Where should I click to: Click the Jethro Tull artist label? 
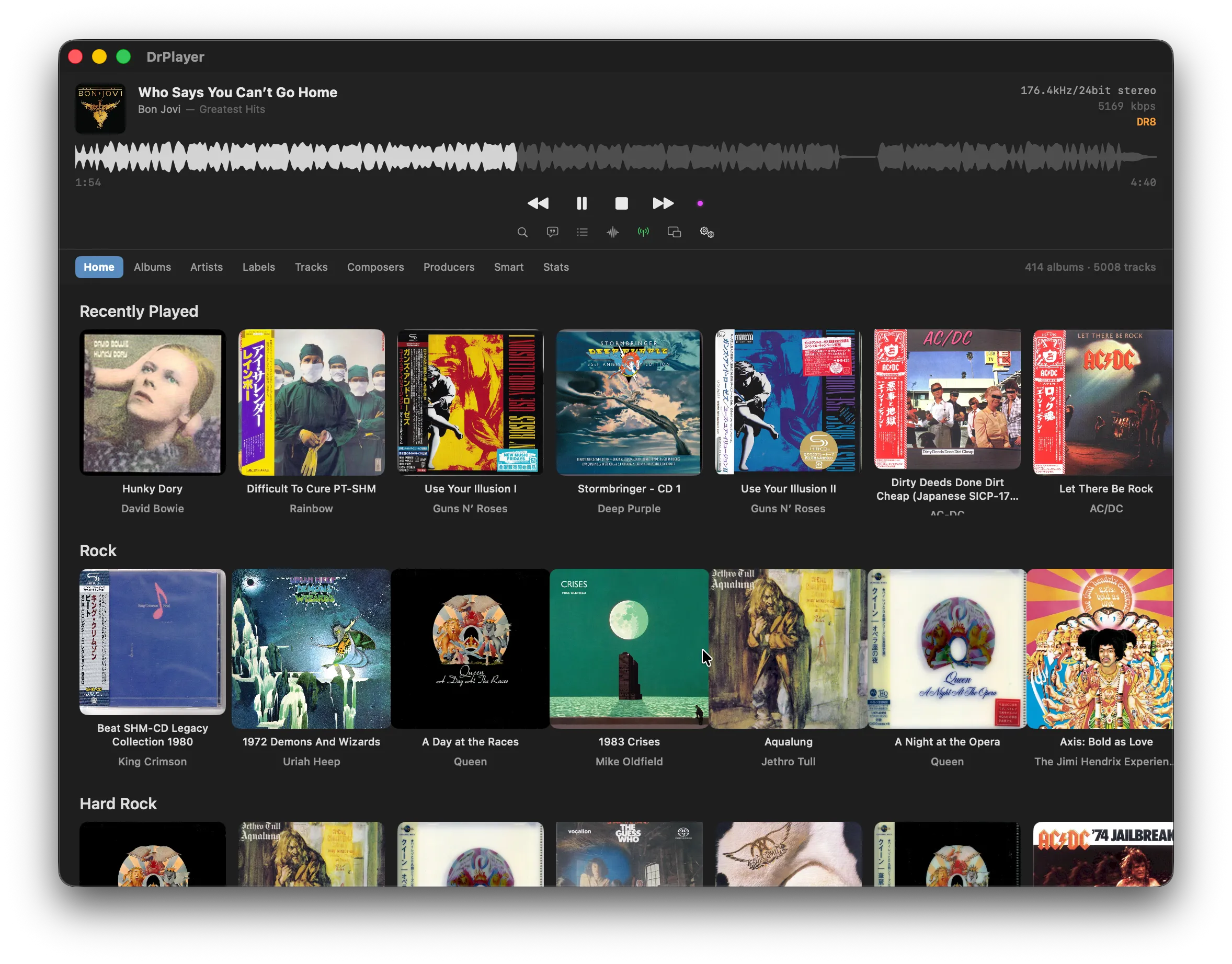tap(788, 761)
